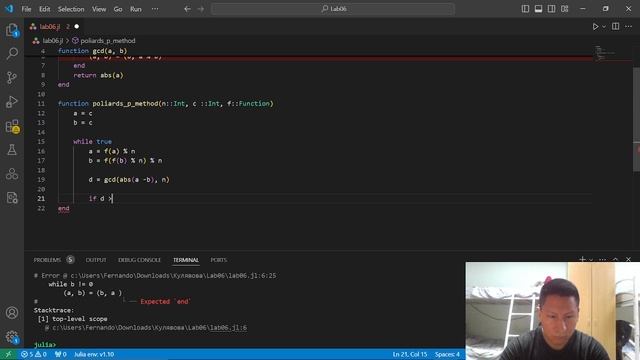Open the Run menu
This screenshot has width=640, height=360.
(x=136, y=9)
